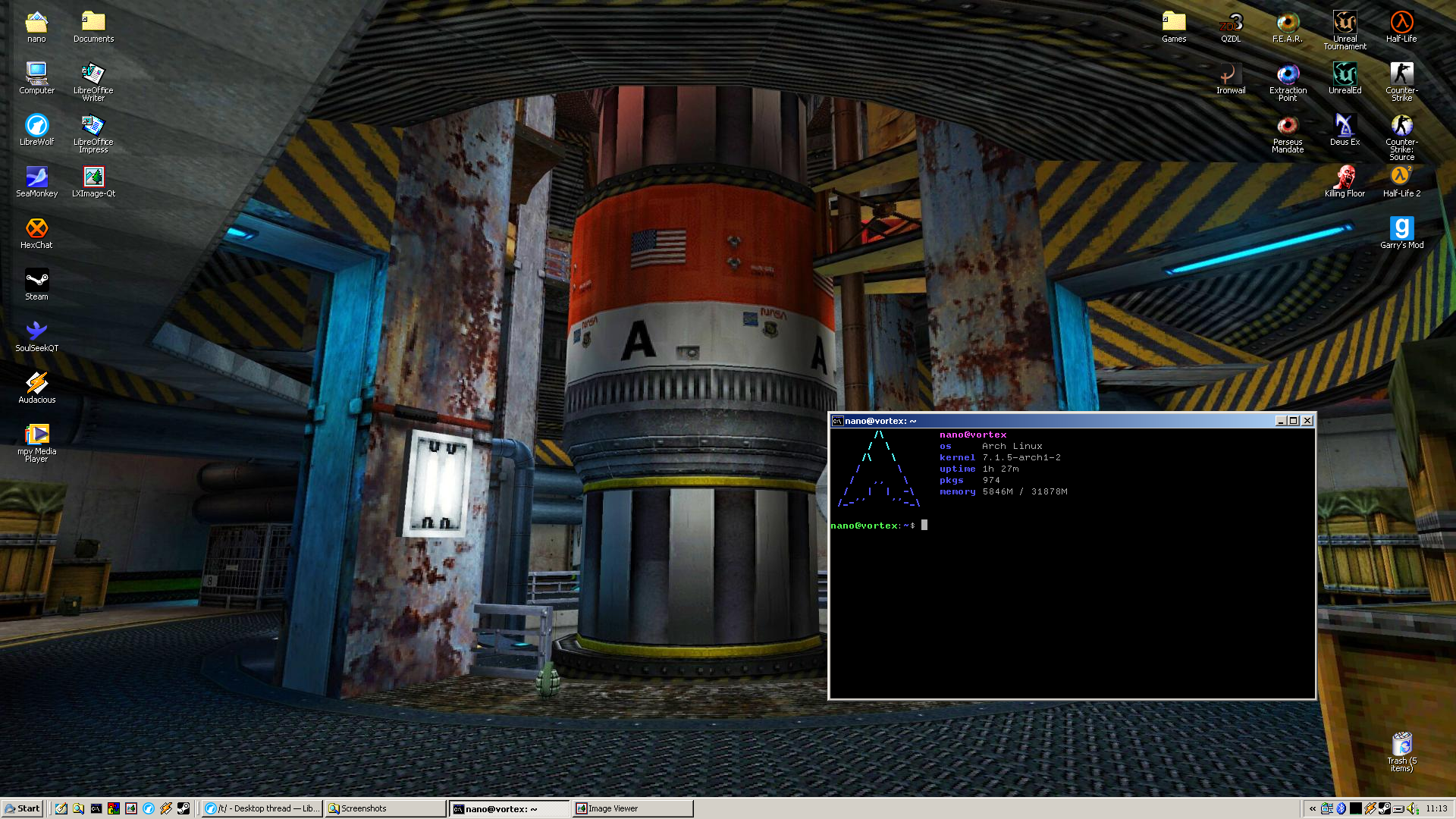
Task: Click the magenta 'nano@vortex' fetch header
Action: pyautogui.click(x=973, y=435)
